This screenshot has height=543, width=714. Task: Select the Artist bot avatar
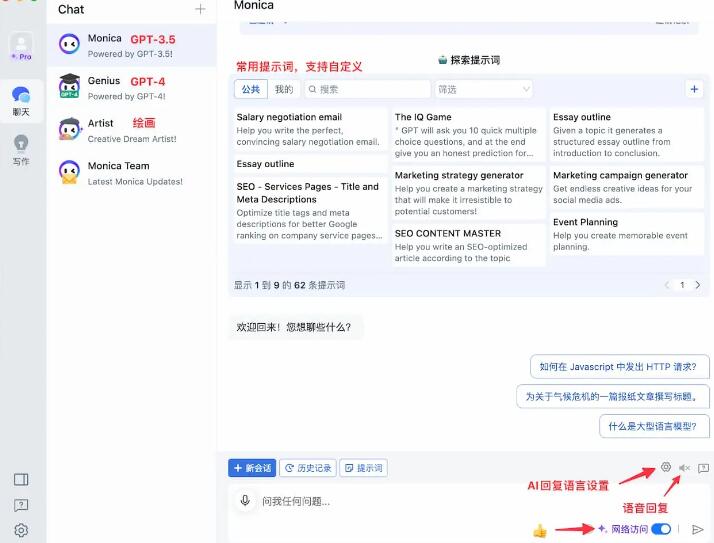(x=69, y=129)
